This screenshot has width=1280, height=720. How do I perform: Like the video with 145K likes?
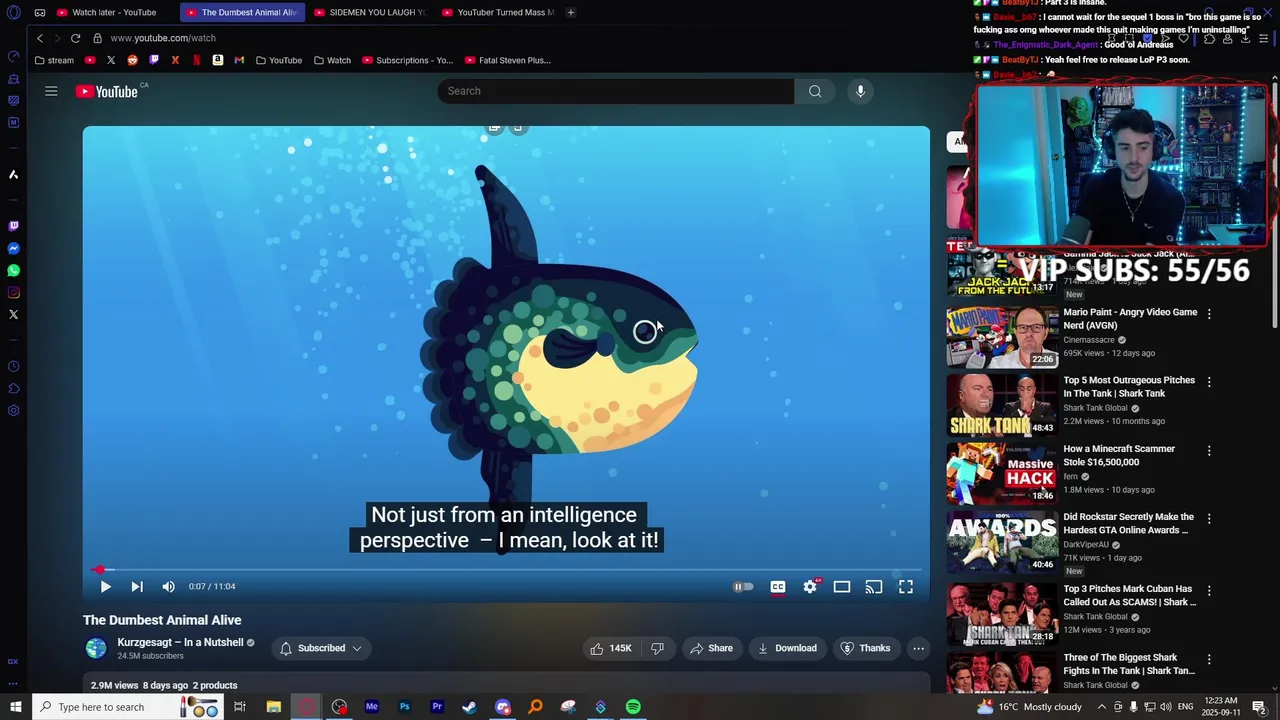[x=611, y=648]
